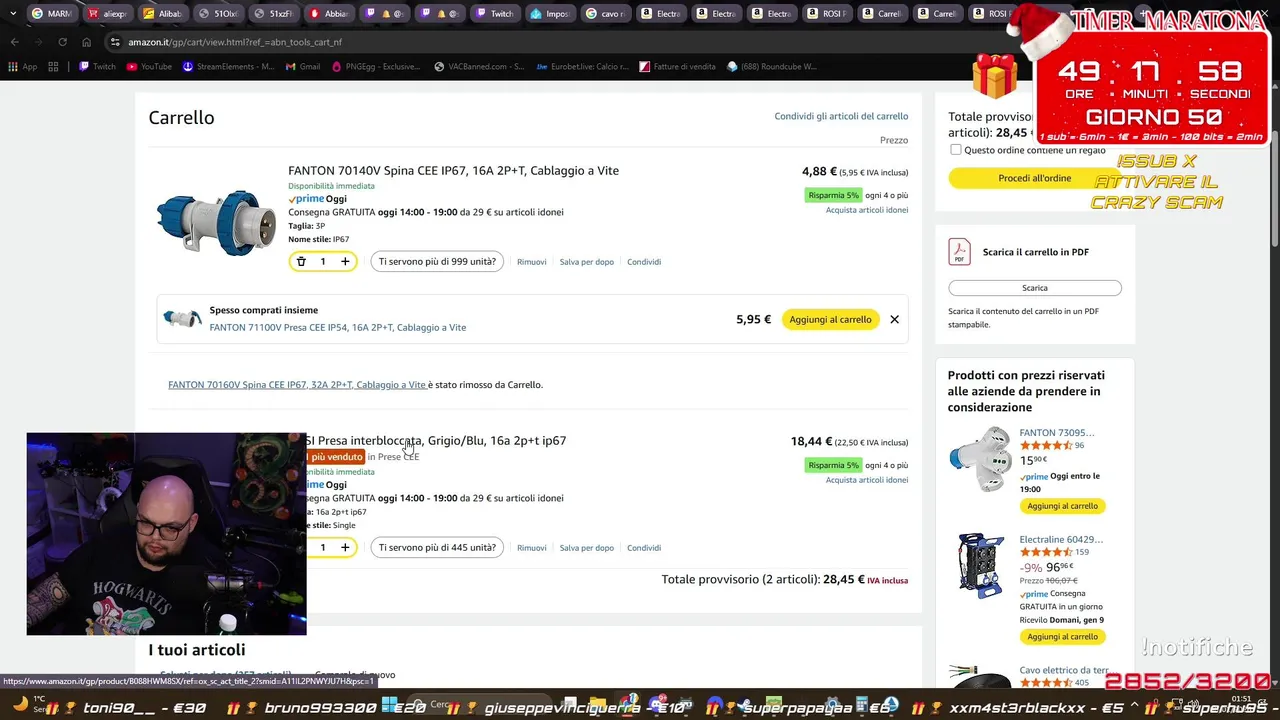The image size is (1280, 720).
Task: Open the Roundcube webmail bookmark
Action: [x=772, y=67]
